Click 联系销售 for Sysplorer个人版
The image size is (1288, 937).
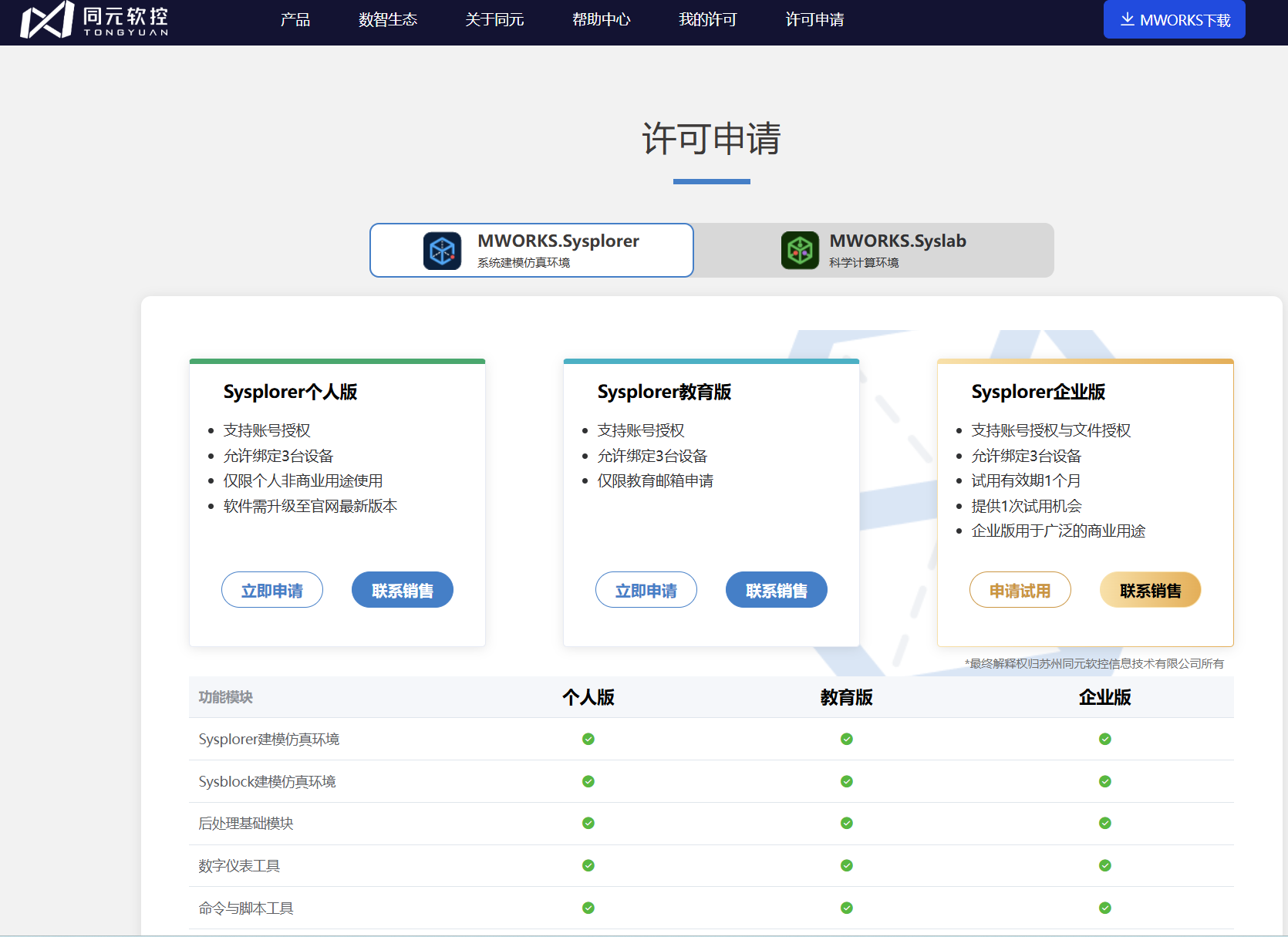(x=403, y=590)
